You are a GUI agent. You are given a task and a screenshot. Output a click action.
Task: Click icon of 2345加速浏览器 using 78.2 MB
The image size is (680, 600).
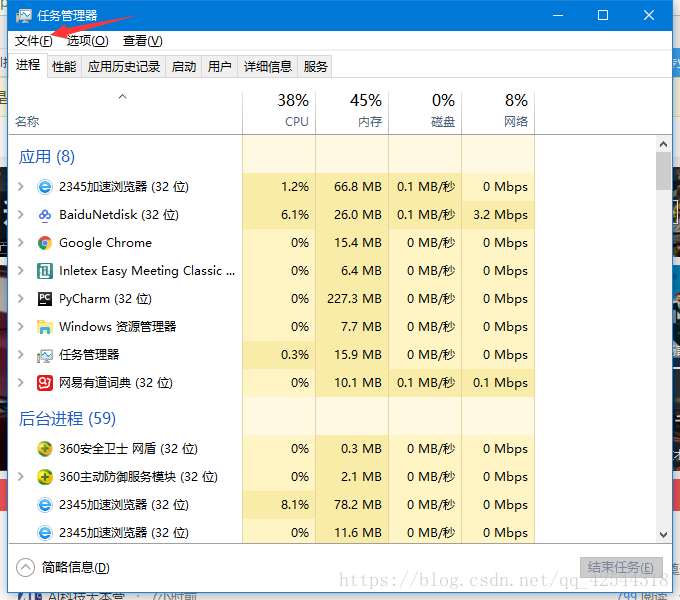[x=45, y=505]
